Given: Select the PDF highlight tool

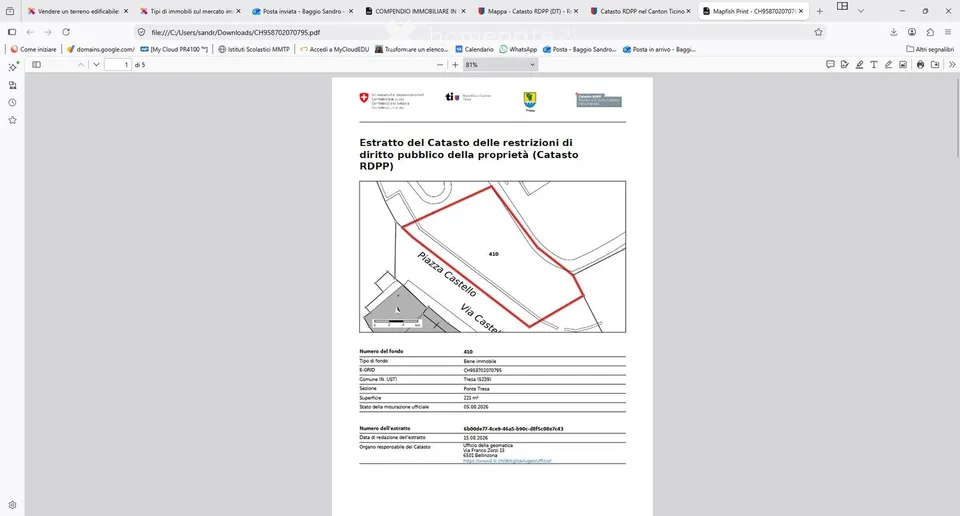Looking at the screenshot, I should (860, 64).
